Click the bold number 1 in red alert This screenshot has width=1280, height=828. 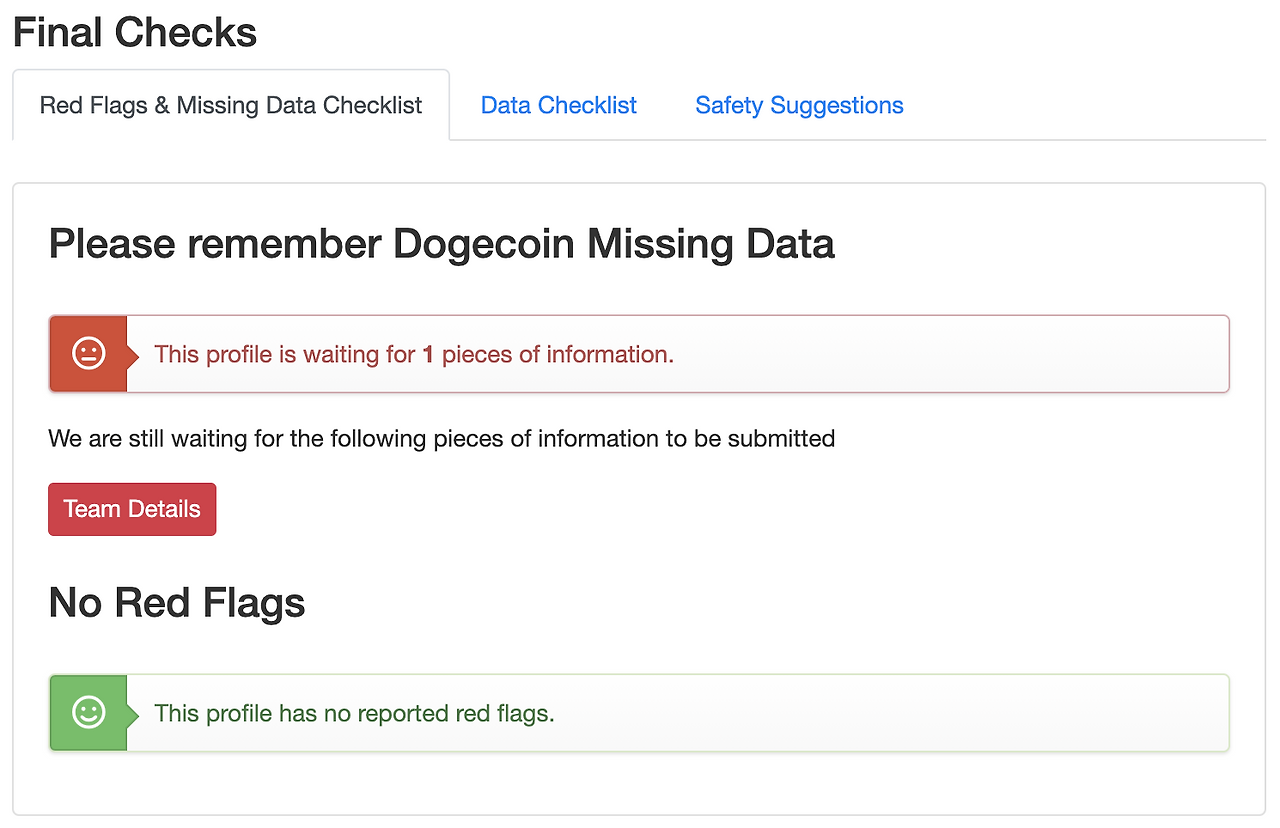(x=428, y=355)
